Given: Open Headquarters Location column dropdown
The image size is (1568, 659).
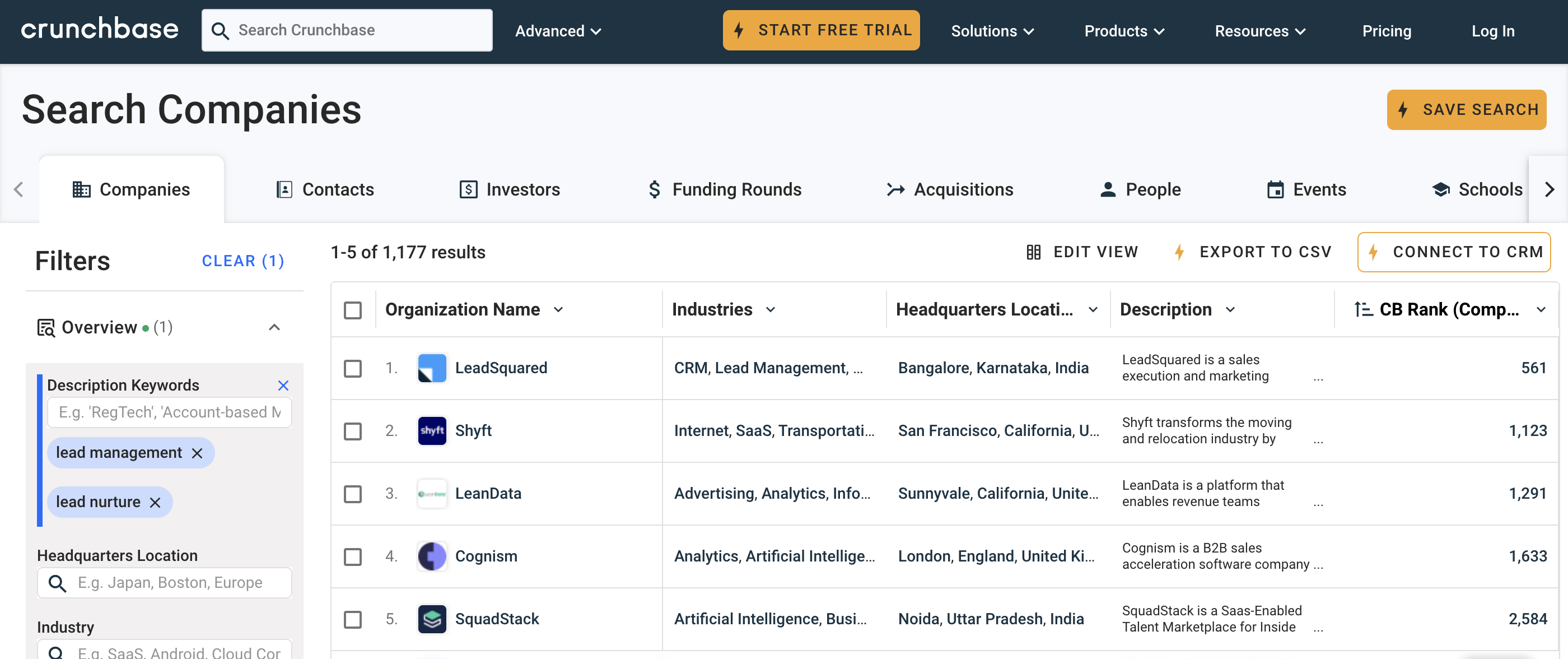Looking at the screenshot, I should (1093, 309).
